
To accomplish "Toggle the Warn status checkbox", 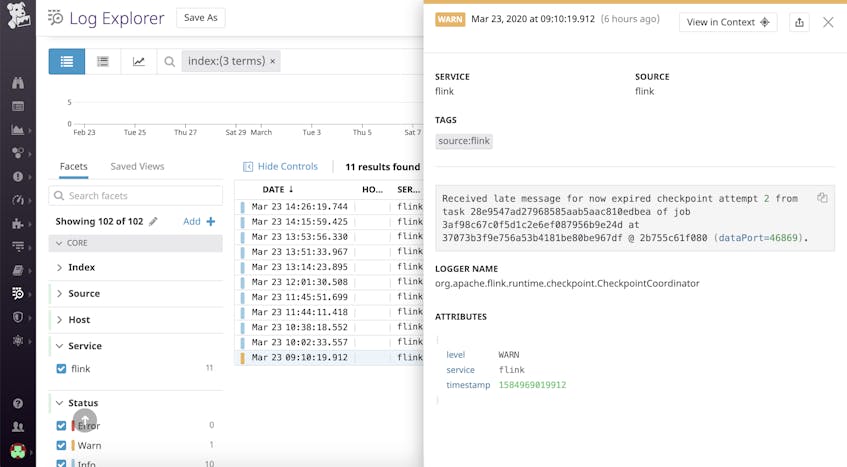I will point(62,445).
